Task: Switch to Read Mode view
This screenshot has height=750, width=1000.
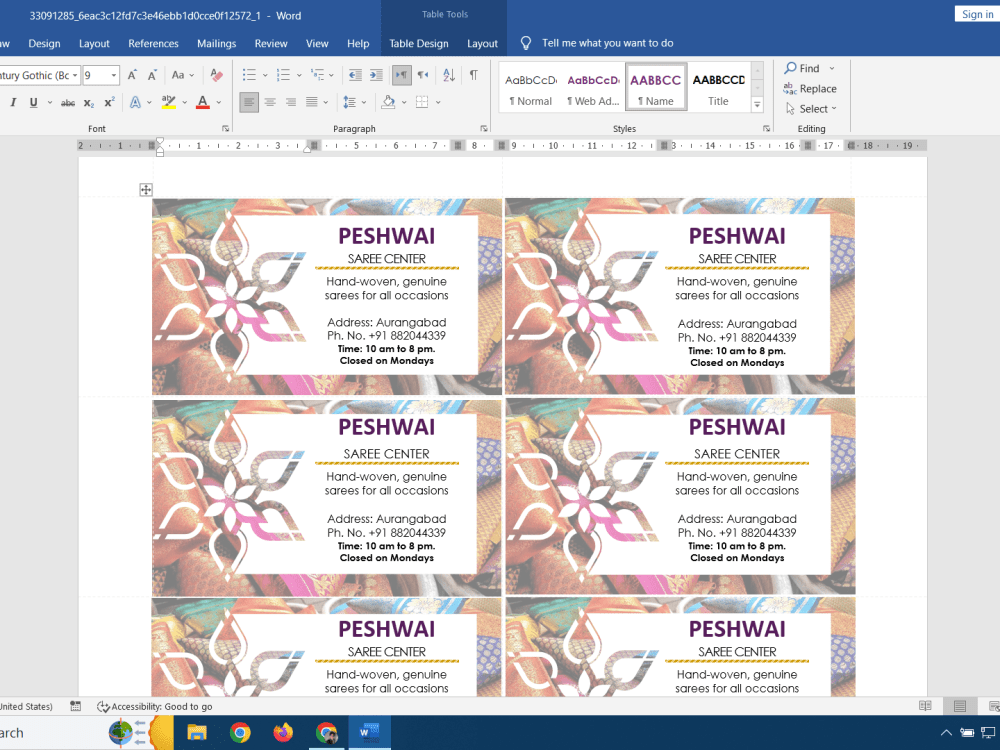Action: pyautogui.click(x=925, y=706)
